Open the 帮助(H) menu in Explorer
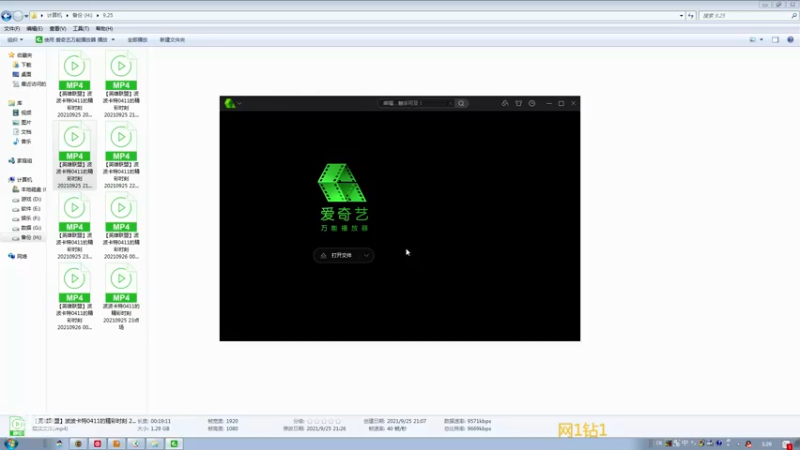The height and width of the screenshot is (450, 800). click(104, 29)
